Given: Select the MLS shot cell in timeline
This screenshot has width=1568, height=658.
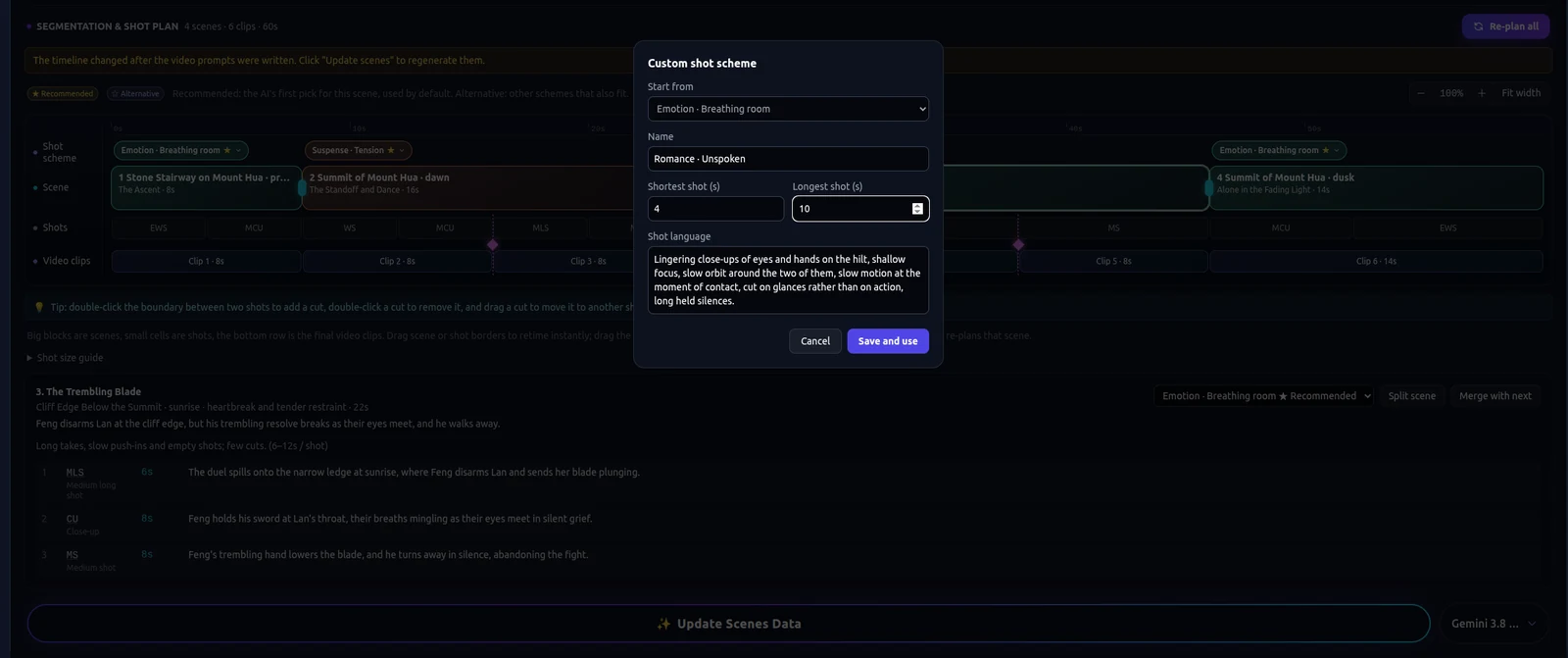Looking at the screenshot, I should coord(541,228).
